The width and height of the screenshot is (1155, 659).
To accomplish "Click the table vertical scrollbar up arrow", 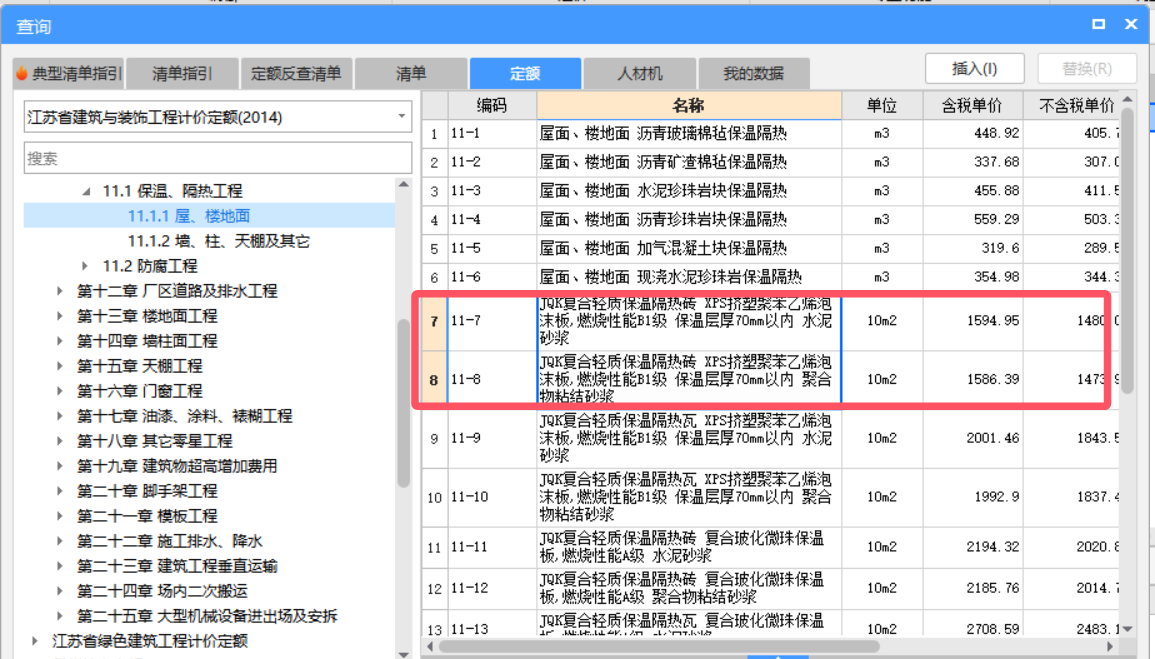I will (1128, 99).
